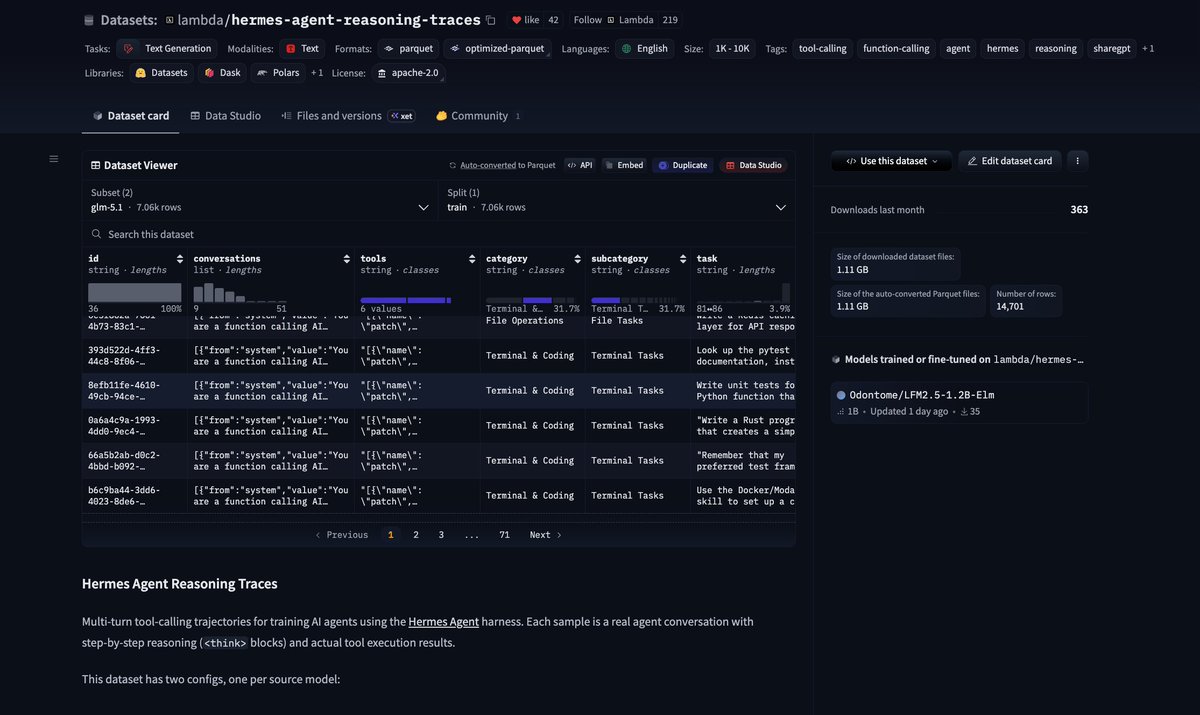
Task: Open the Community tab
Action: tap(478, 115)
